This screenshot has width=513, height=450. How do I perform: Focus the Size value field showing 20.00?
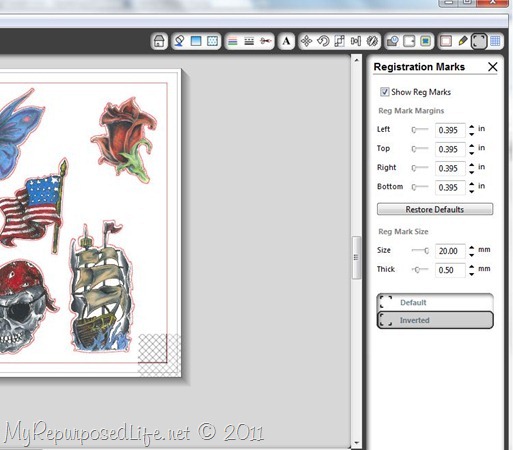point(450,251)
